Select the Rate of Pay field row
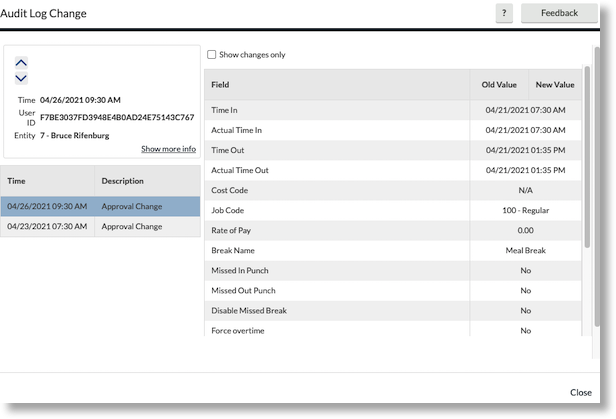This screenshot has width=616, height=419. point(392,231)
